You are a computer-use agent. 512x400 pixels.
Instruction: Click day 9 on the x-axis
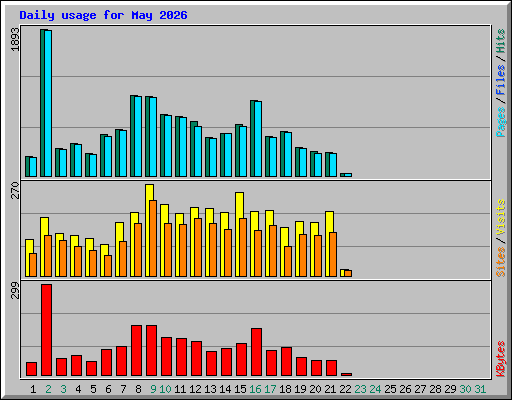[153, 389]
